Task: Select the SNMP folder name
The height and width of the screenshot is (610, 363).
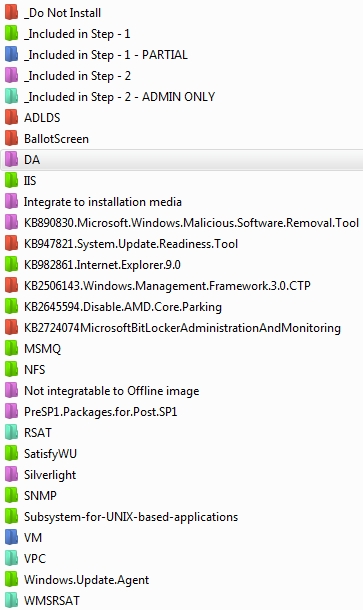Action: pyautogui.click(x=40, y=496)
